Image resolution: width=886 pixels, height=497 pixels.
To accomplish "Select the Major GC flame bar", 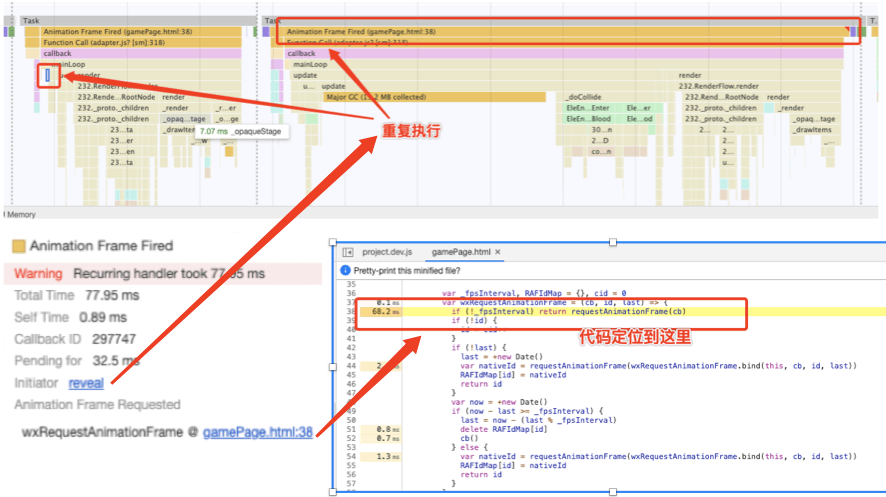I will coord(435,97).
